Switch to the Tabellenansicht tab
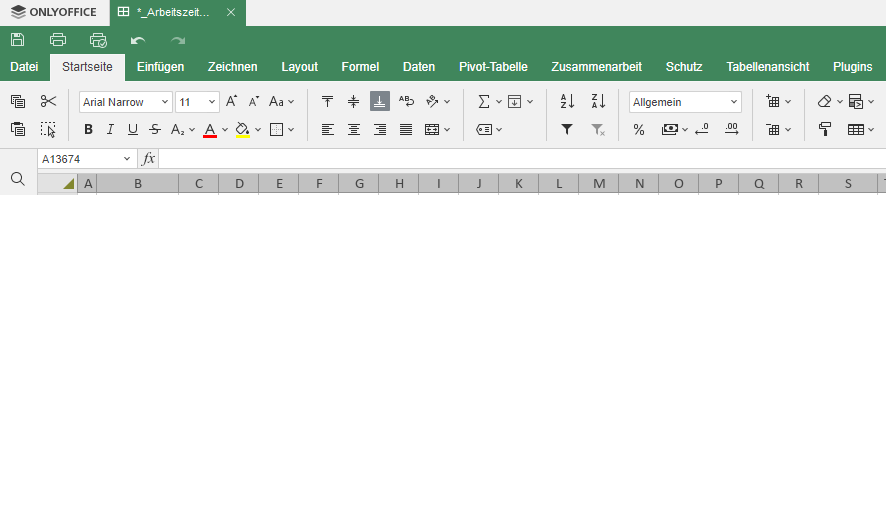Screen dimensions: 886x526 (768, 67)
